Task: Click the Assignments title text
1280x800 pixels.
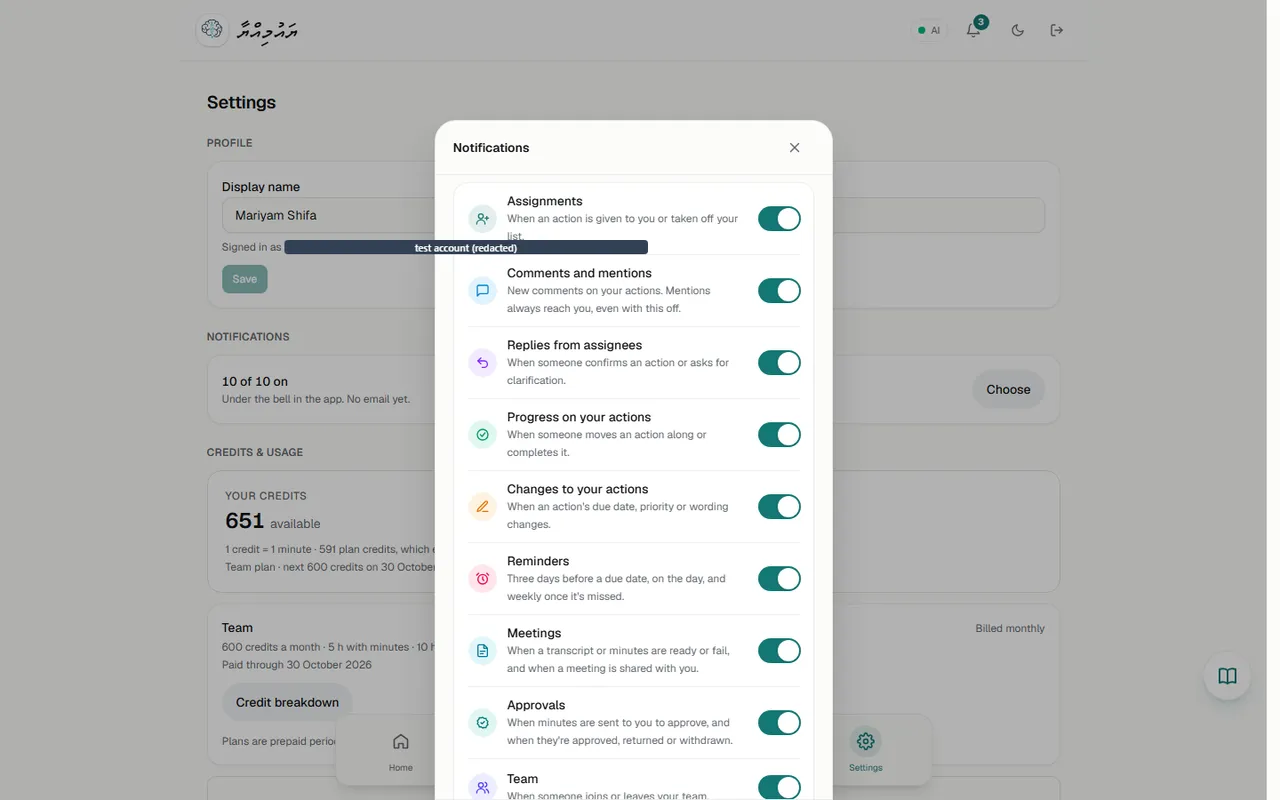Action: coord(545,201)
